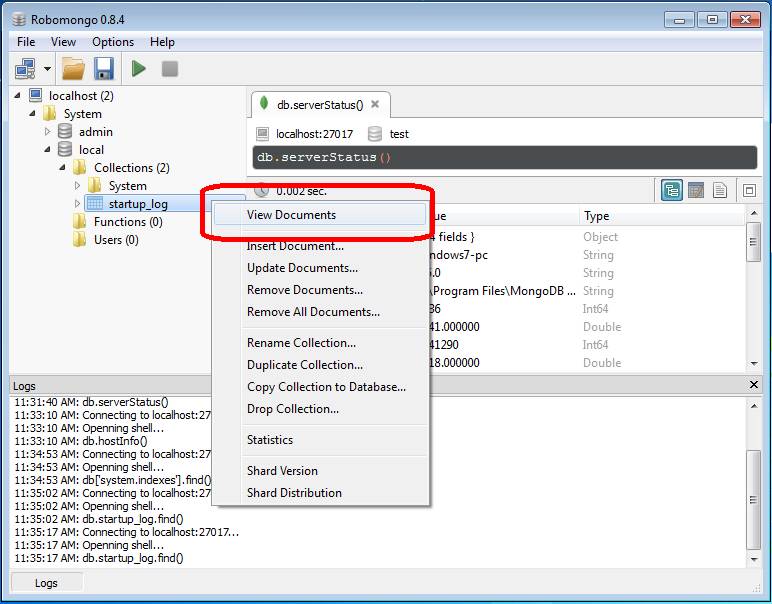Image resolution: width=772 pixels, height=604 pixels.
Task: Expand the admin database node
Action: click(x=47, y=132)
